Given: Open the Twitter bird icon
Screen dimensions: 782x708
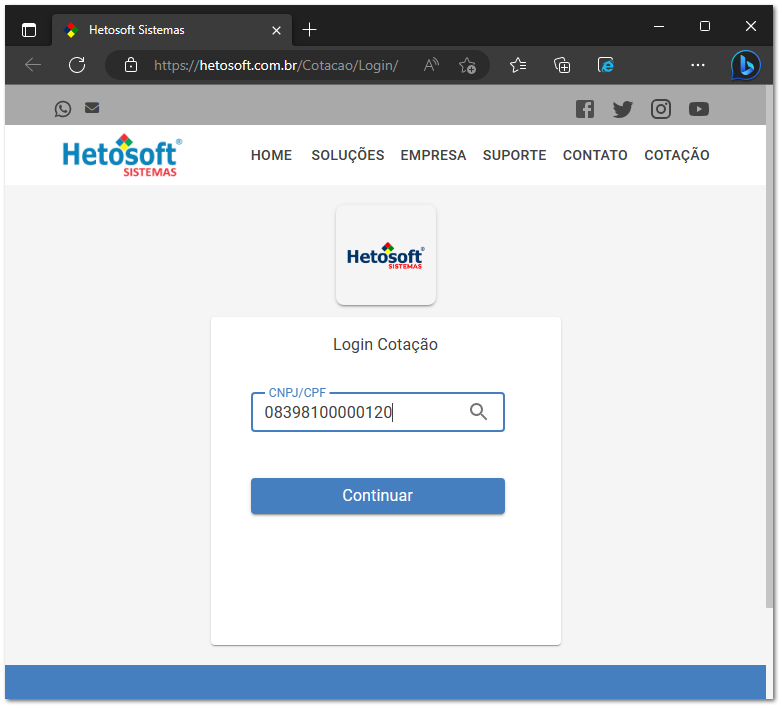Looking at the screenshot, I should [x=622, y=109].
